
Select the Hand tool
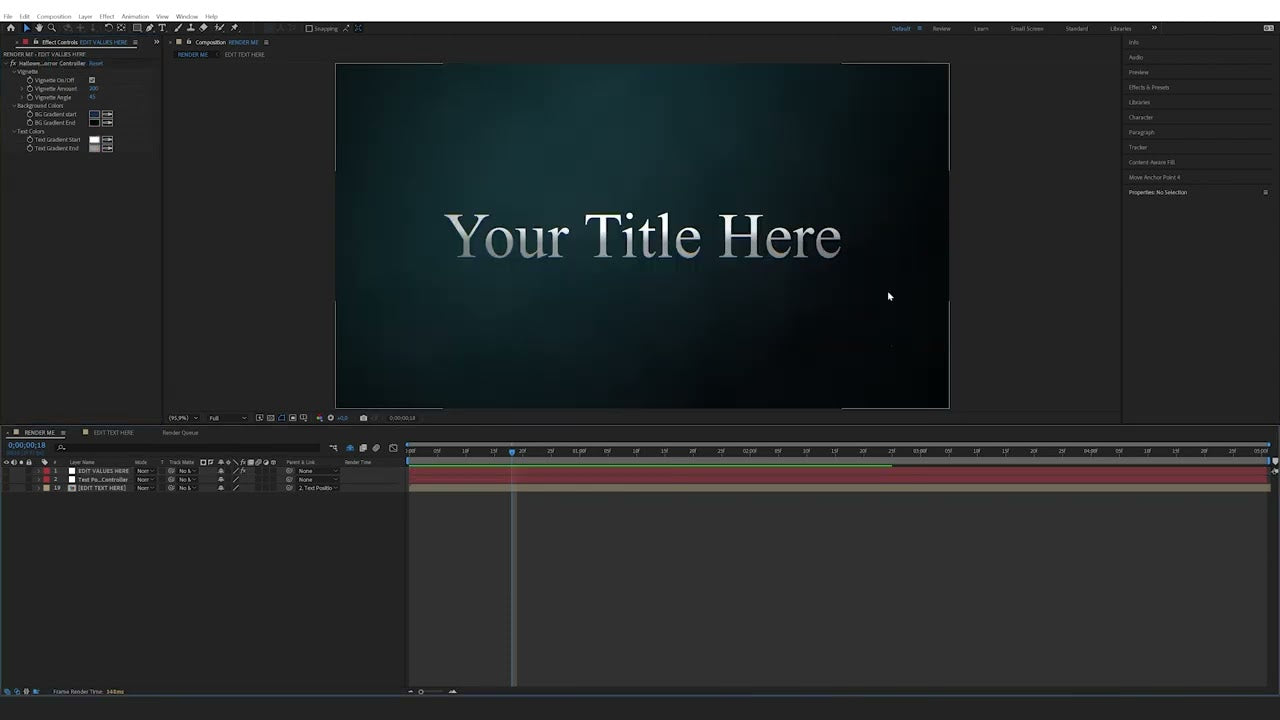(39, 28)
